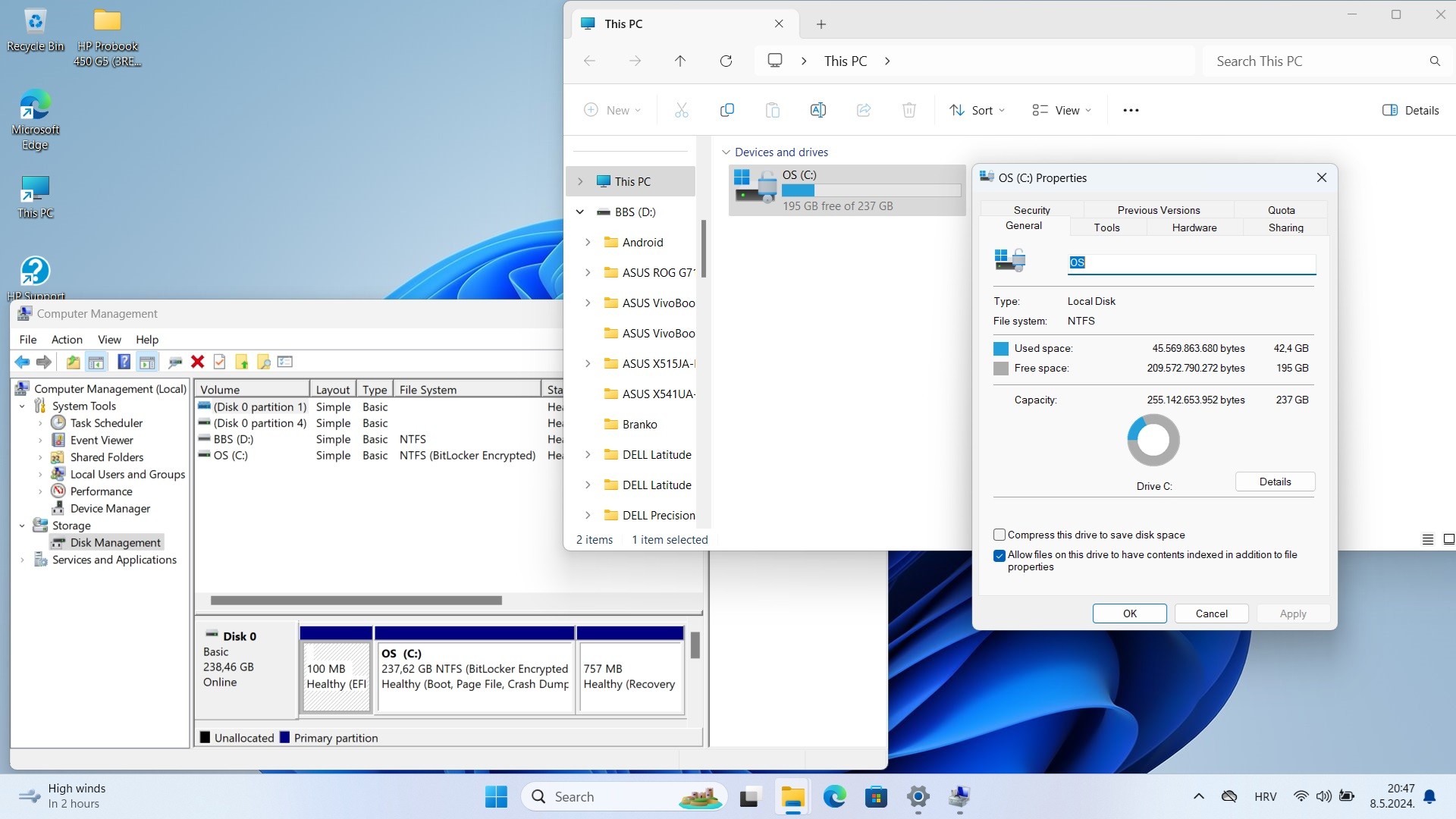
Task: Enable Compress this drive to save disk space
Action: pyautogui.click(x=999, y=535)
